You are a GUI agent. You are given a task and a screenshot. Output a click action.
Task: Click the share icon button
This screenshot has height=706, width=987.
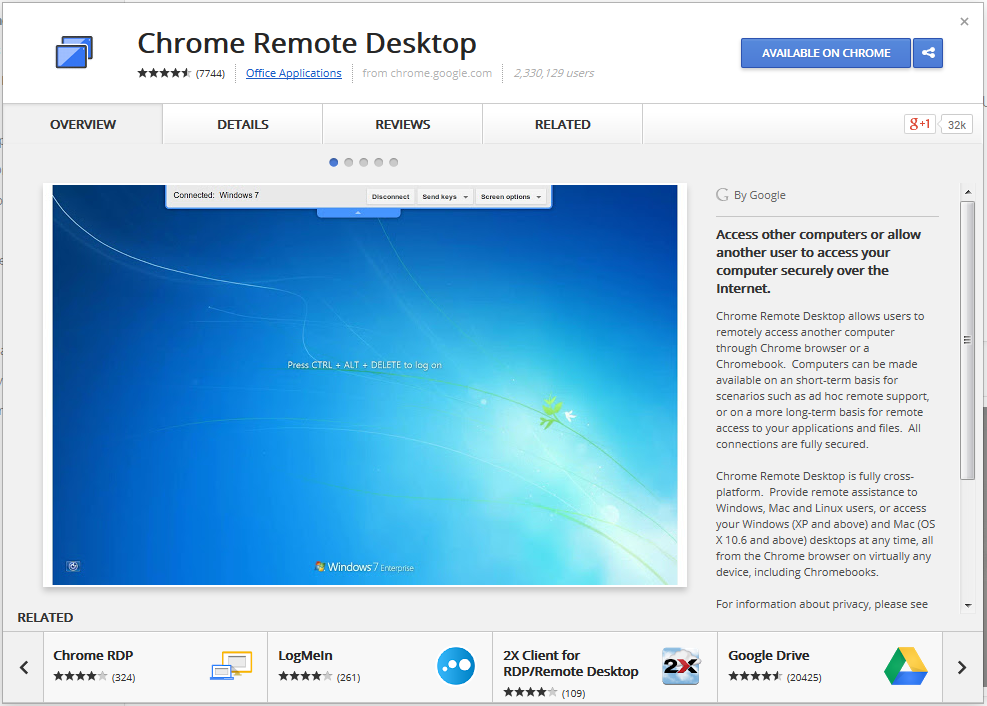coord(928,53)
